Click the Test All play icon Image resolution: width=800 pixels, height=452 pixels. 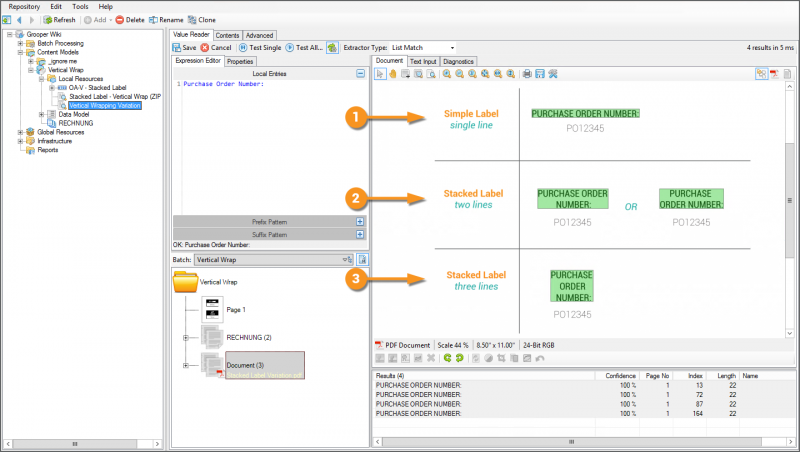[290, 47]
